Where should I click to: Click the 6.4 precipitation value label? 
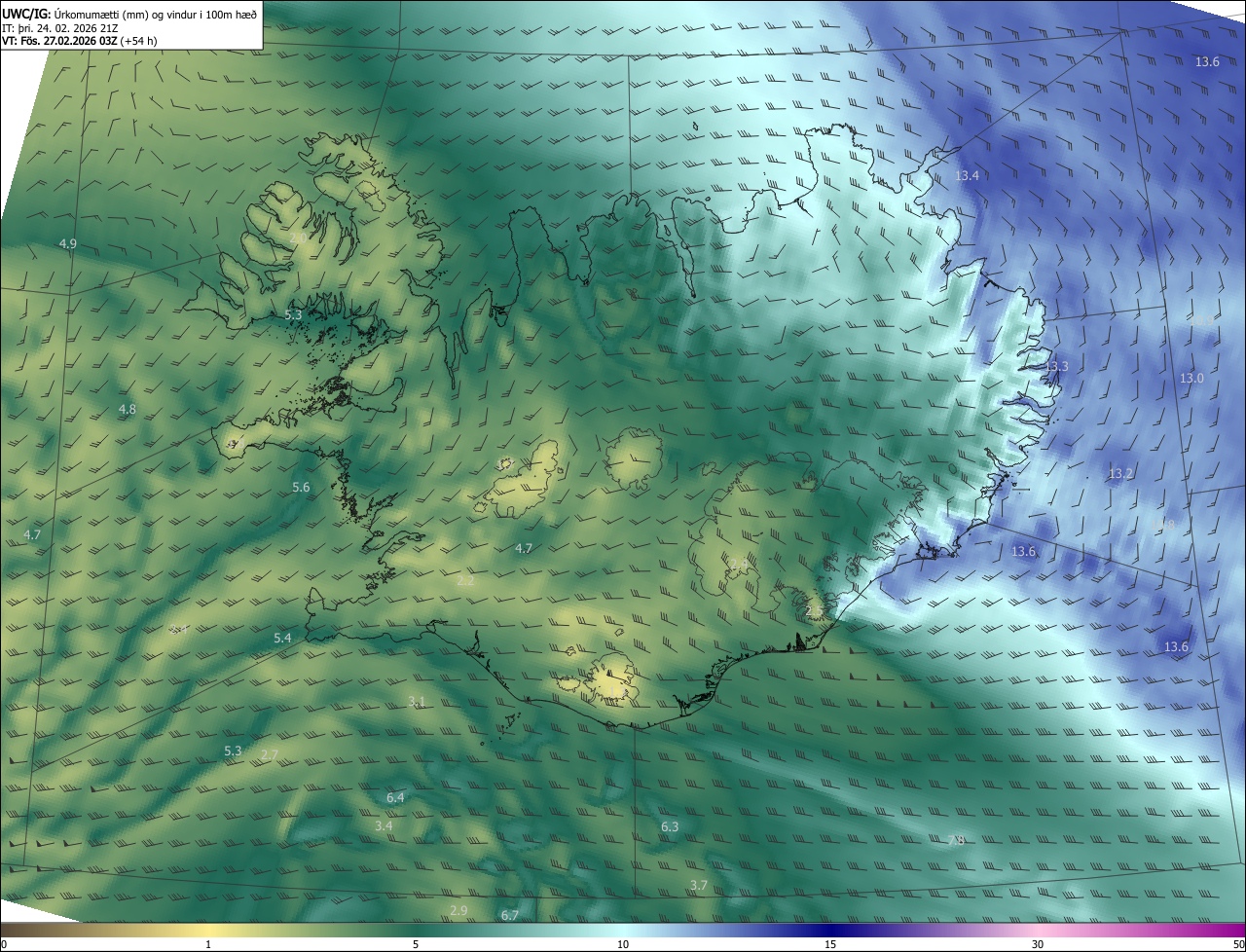(x=395, y=798)
